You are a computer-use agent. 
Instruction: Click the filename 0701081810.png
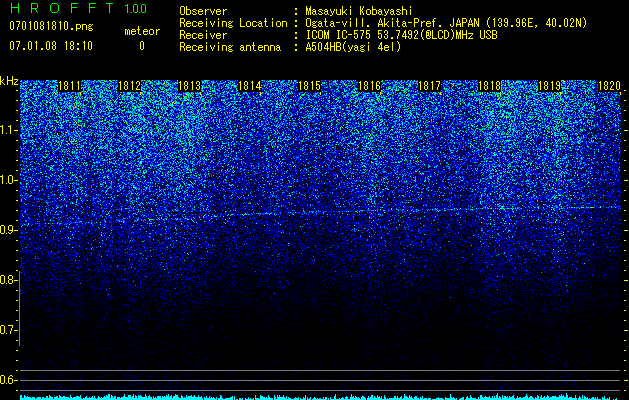click(51, 26)
